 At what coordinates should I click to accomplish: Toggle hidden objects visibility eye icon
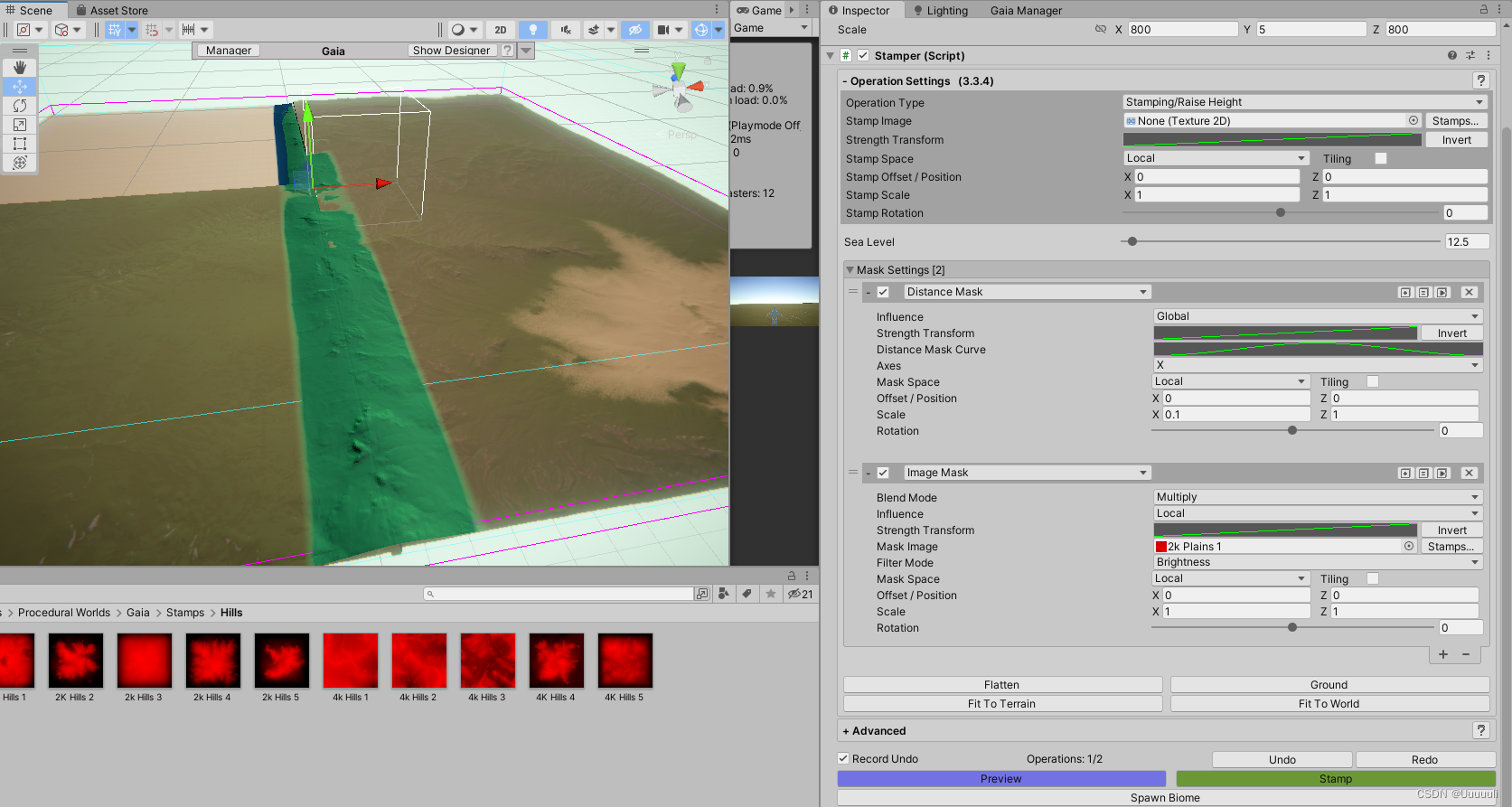pos(635,30)
